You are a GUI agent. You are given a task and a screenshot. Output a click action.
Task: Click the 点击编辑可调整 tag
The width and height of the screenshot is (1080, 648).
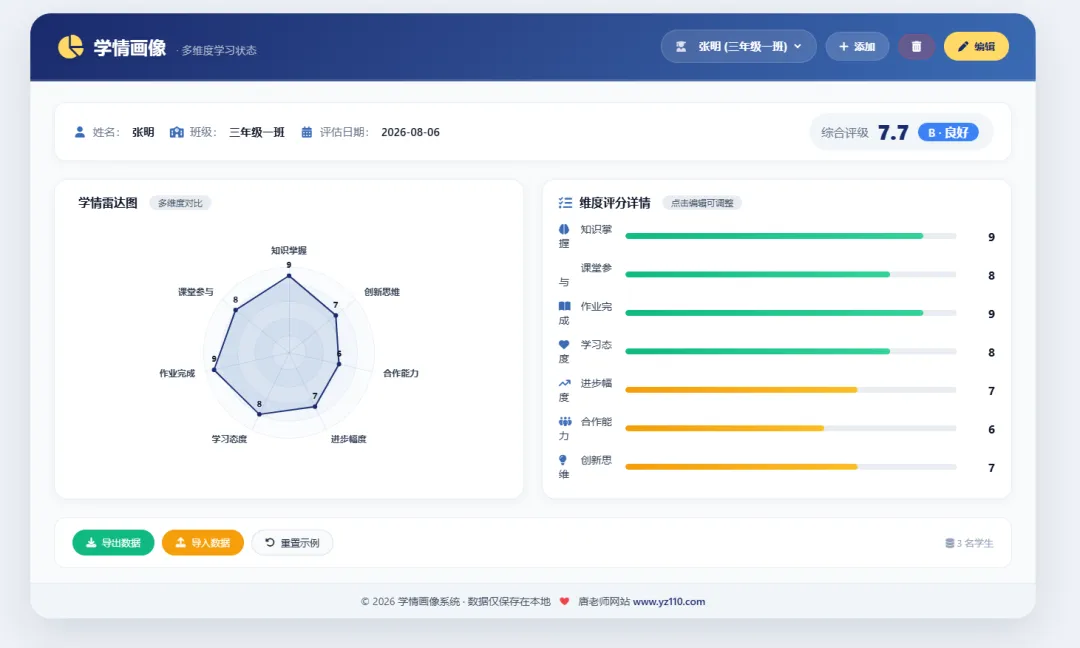click(702, 203)
